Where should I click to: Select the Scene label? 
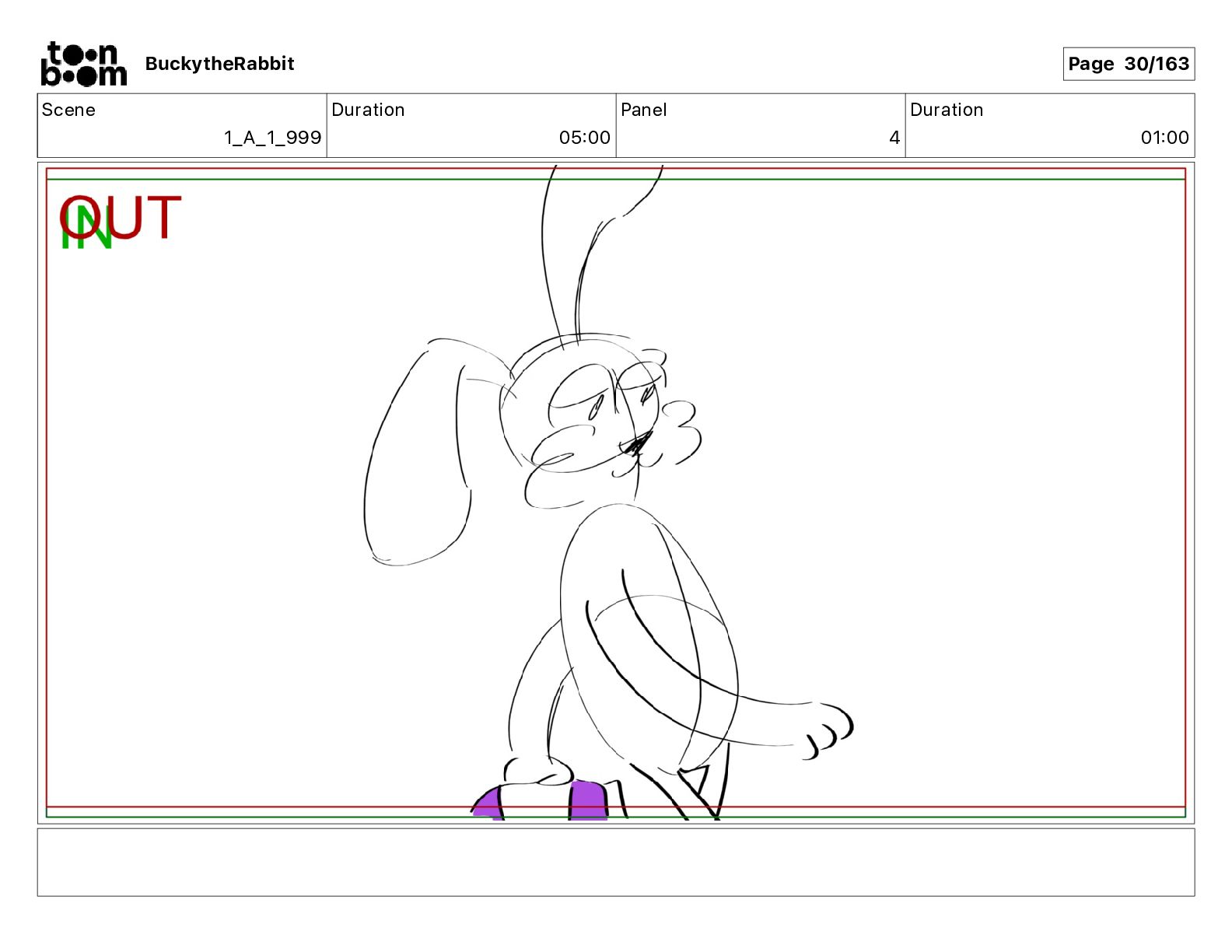[68, 110]
